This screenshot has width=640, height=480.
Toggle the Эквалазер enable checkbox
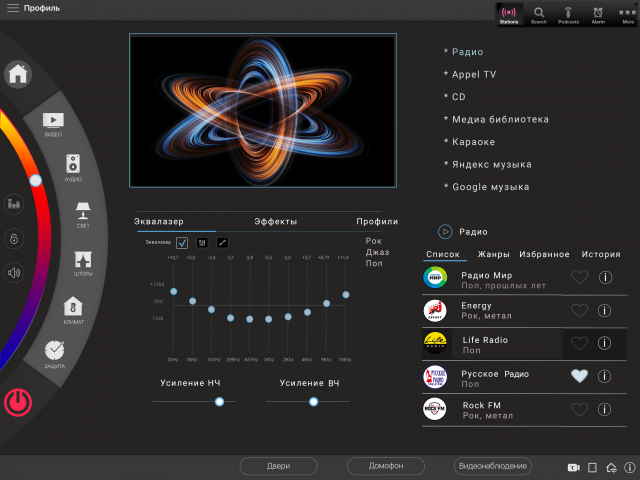click(182, 243)
